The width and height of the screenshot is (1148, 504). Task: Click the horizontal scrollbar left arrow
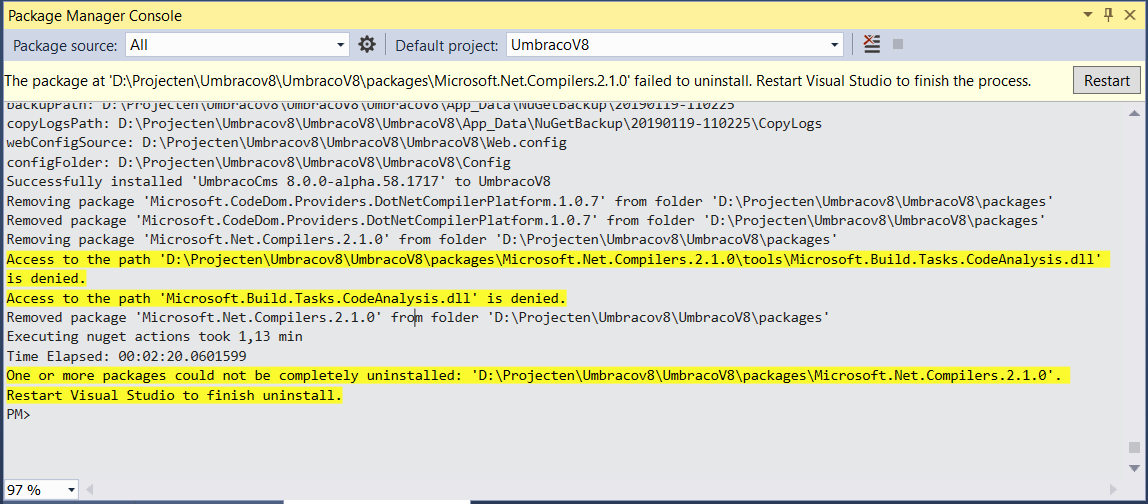coord(90,490)
